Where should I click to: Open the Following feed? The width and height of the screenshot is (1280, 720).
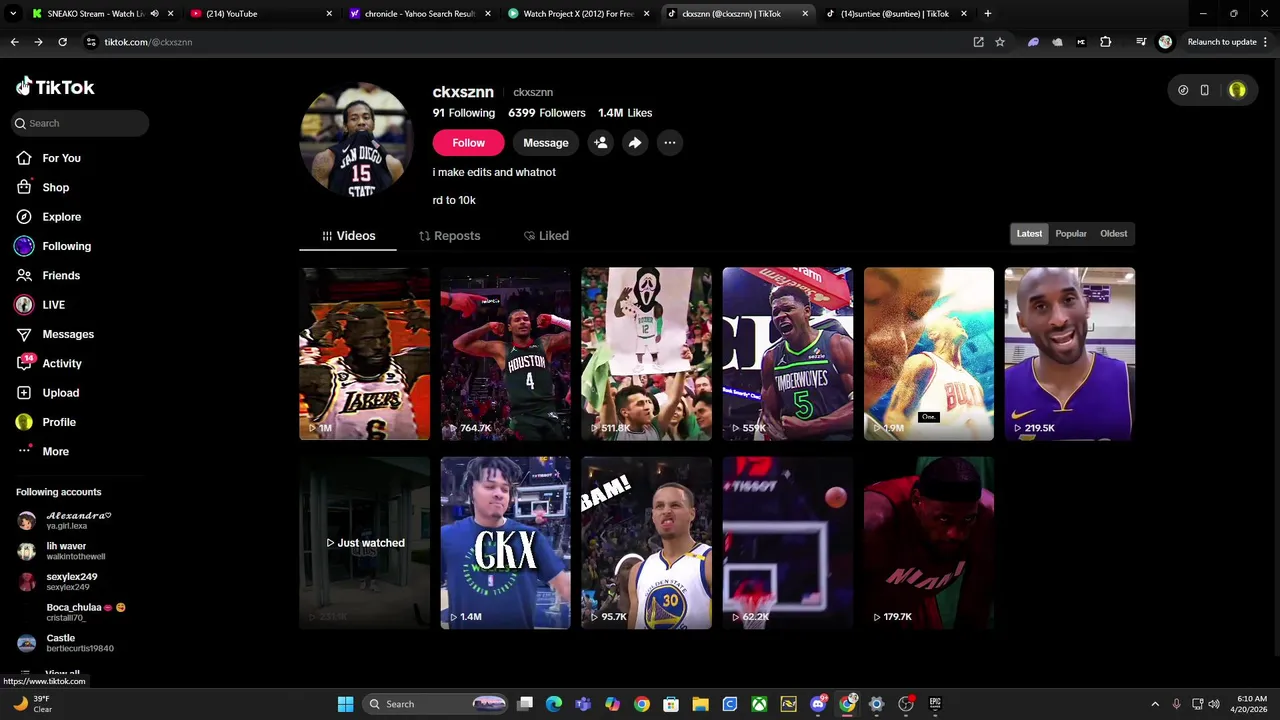[66, 246]
